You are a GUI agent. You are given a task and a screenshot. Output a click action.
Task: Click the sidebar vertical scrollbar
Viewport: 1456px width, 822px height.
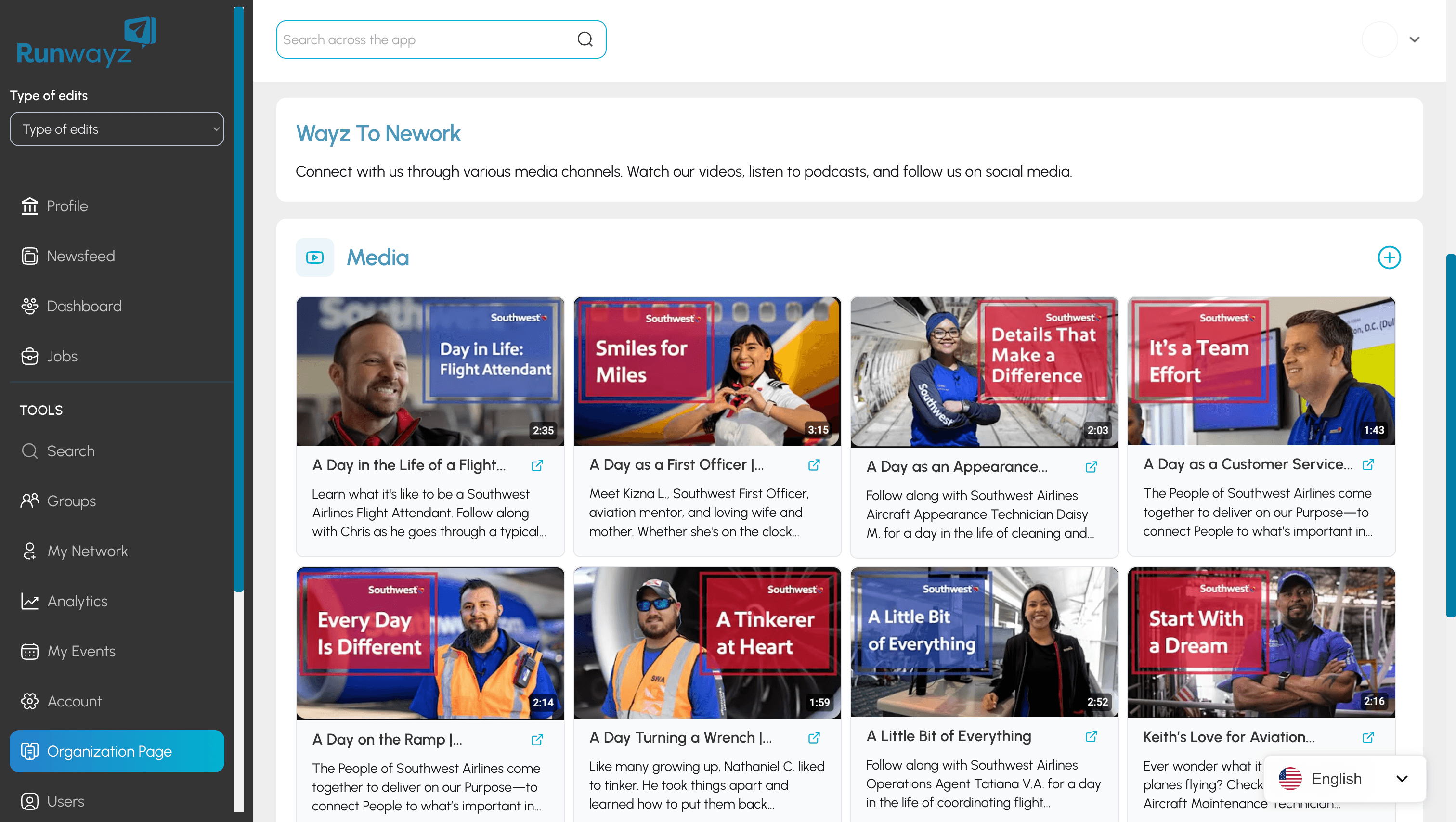coord(238,299)
